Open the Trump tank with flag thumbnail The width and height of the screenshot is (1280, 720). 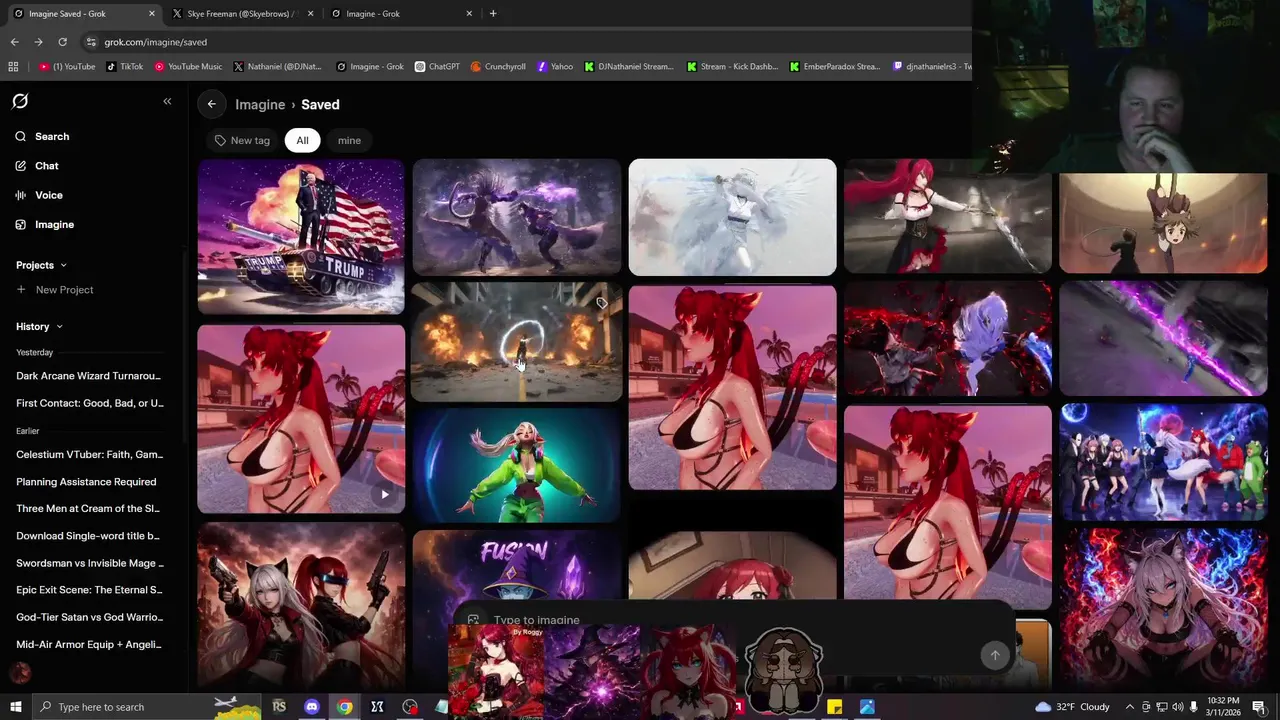(x=301, y=237)
